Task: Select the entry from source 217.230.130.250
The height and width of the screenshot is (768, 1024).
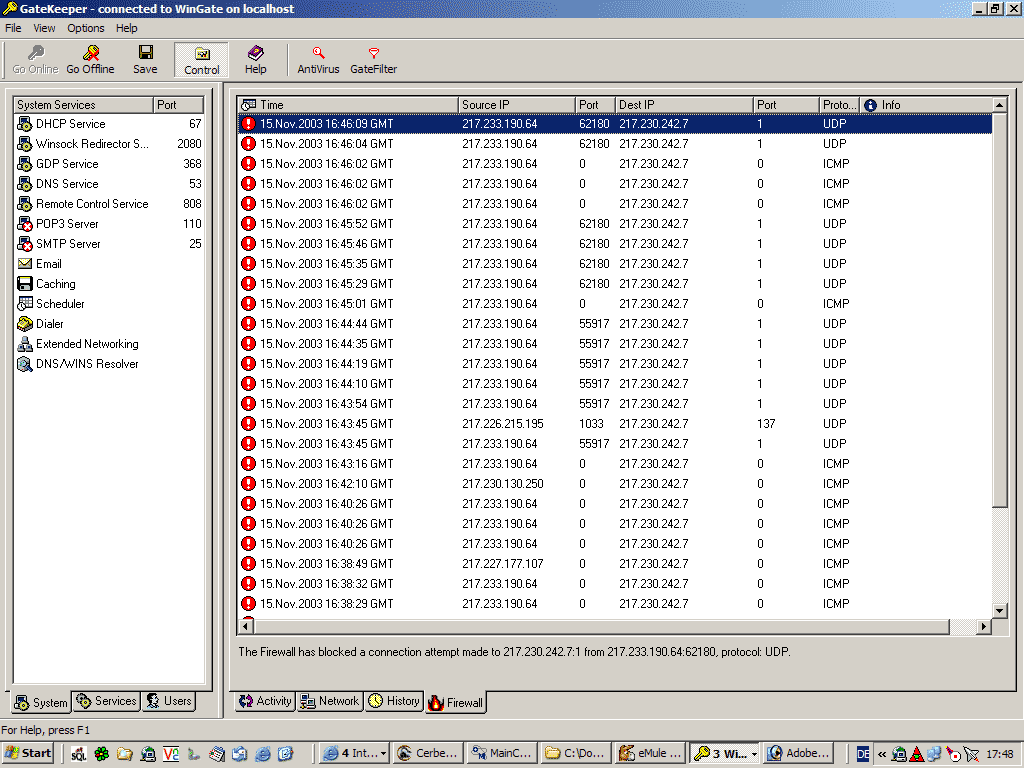Action: click(x=615, y=484)
